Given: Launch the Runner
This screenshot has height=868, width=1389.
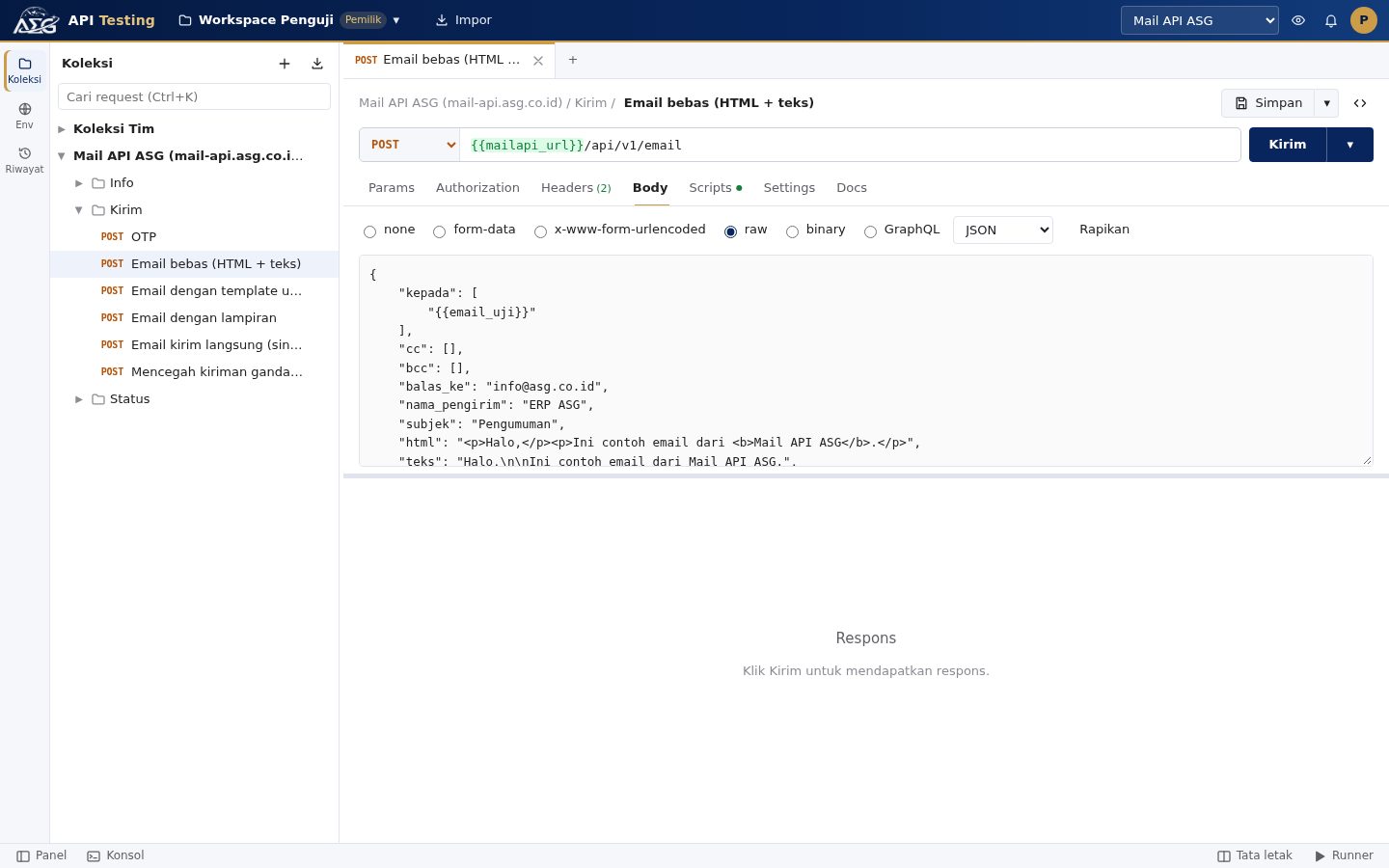Looking at the screenshot, I should click(x=1344, y=855).
